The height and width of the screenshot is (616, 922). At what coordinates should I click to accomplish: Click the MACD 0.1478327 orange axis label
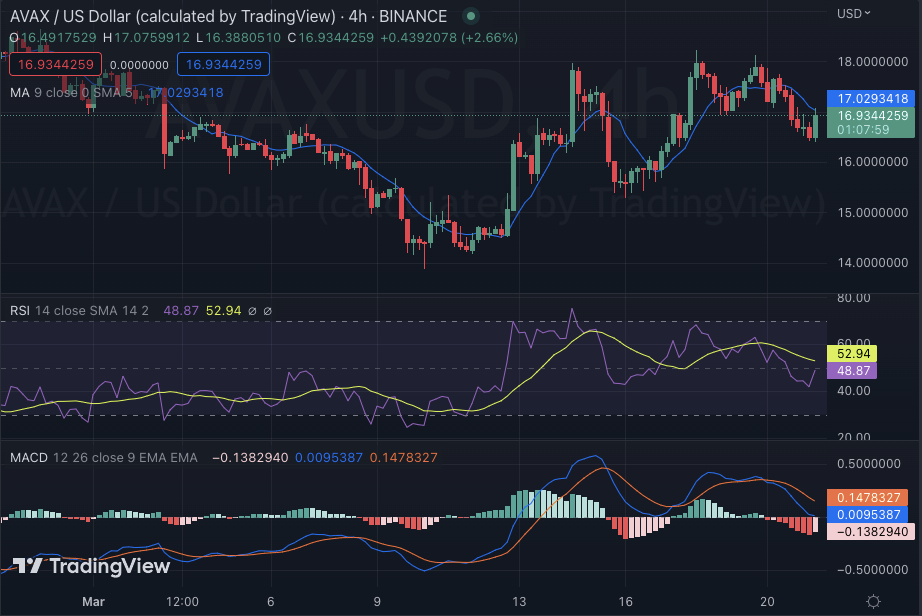click(868, 497)
